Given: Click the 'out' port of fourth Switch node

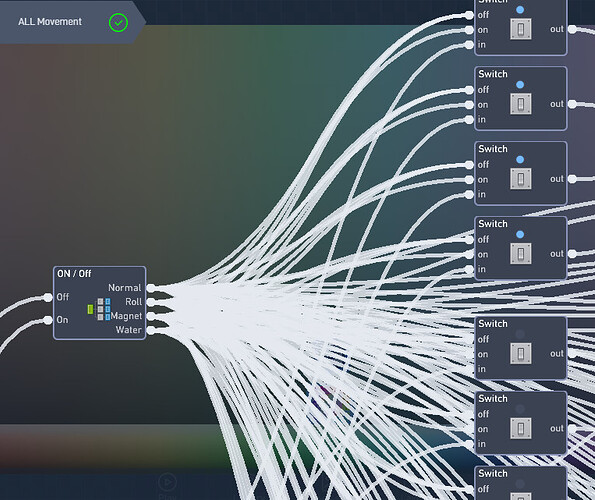Looking at the screenshot, I should click(572, 253).
